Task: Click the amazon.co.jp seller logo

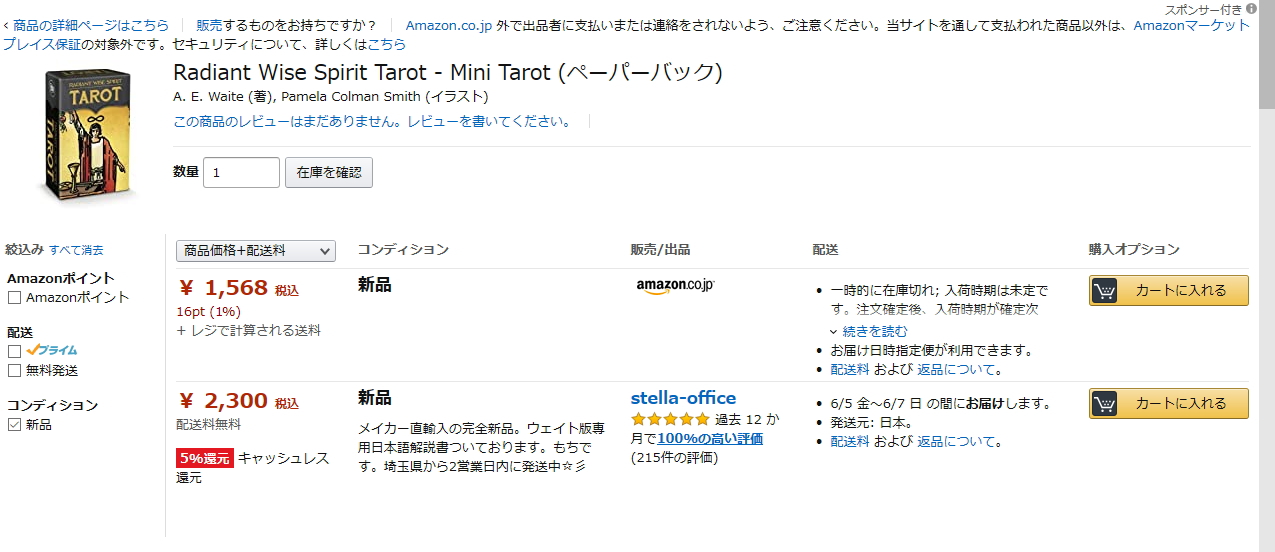Action: tap(675, 286)
